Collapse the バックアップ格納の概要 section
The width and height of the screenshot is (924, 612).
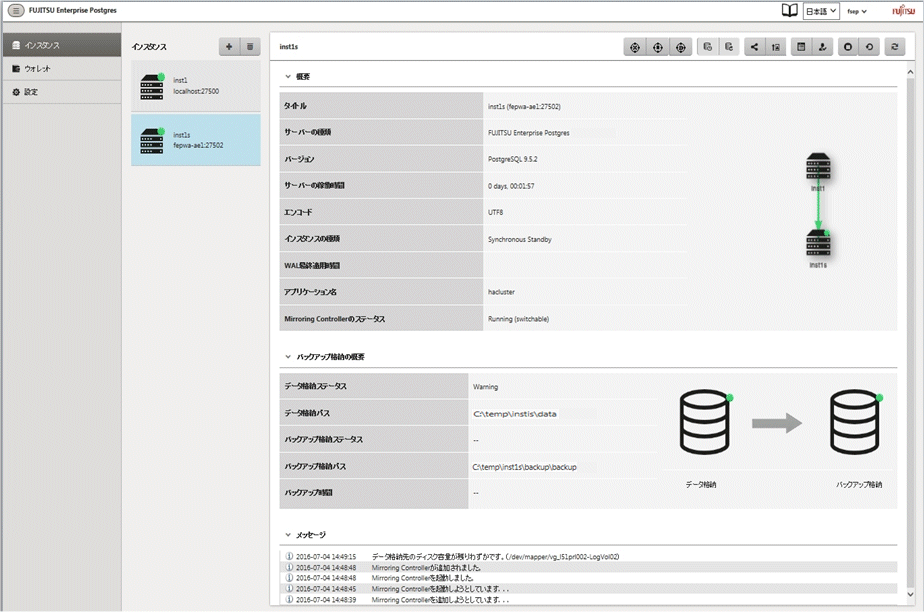pyautogui.click(x=288, y=357)
